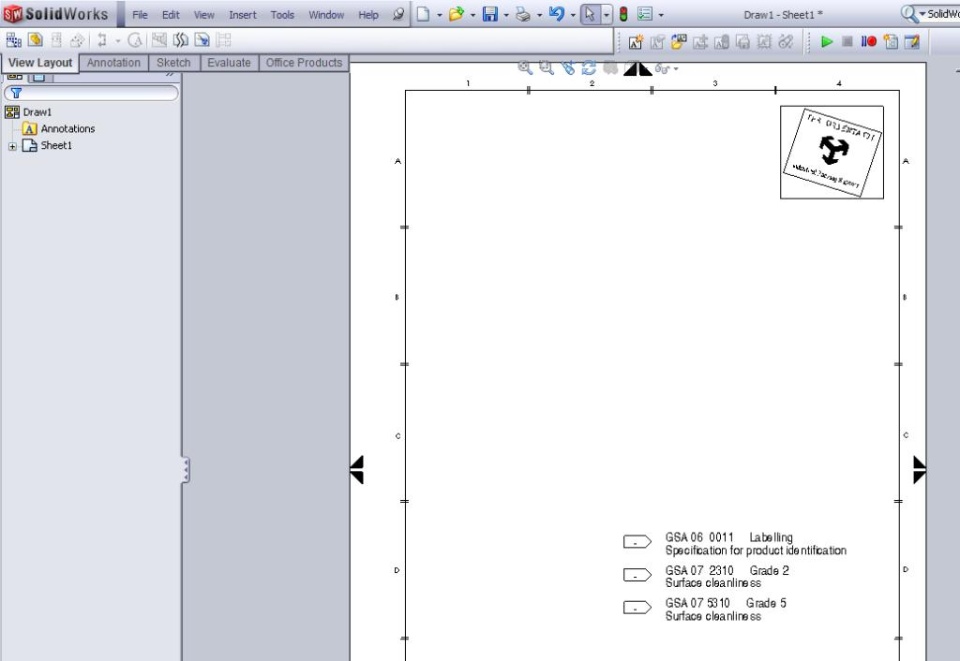Run a macro with green play button
Screen dimensions: 960x661
click(x=827, y=42)
